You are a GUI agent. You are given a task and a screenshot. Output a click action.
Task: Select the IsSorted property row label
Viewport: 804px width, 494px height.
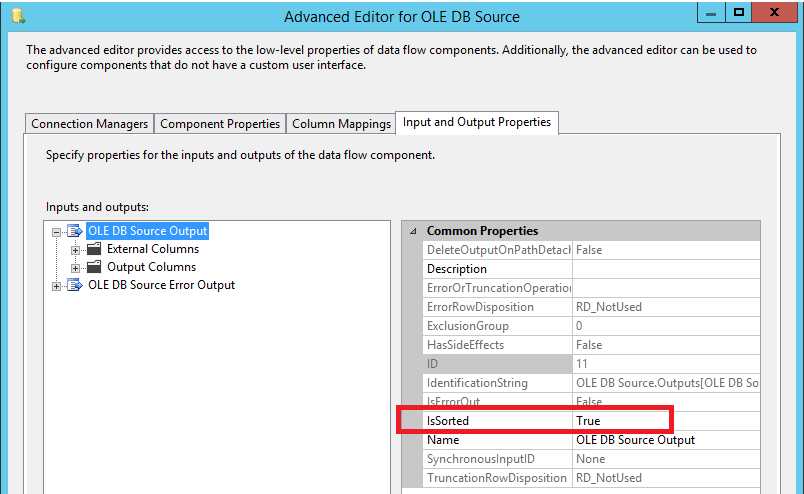(x=448, y=421)
